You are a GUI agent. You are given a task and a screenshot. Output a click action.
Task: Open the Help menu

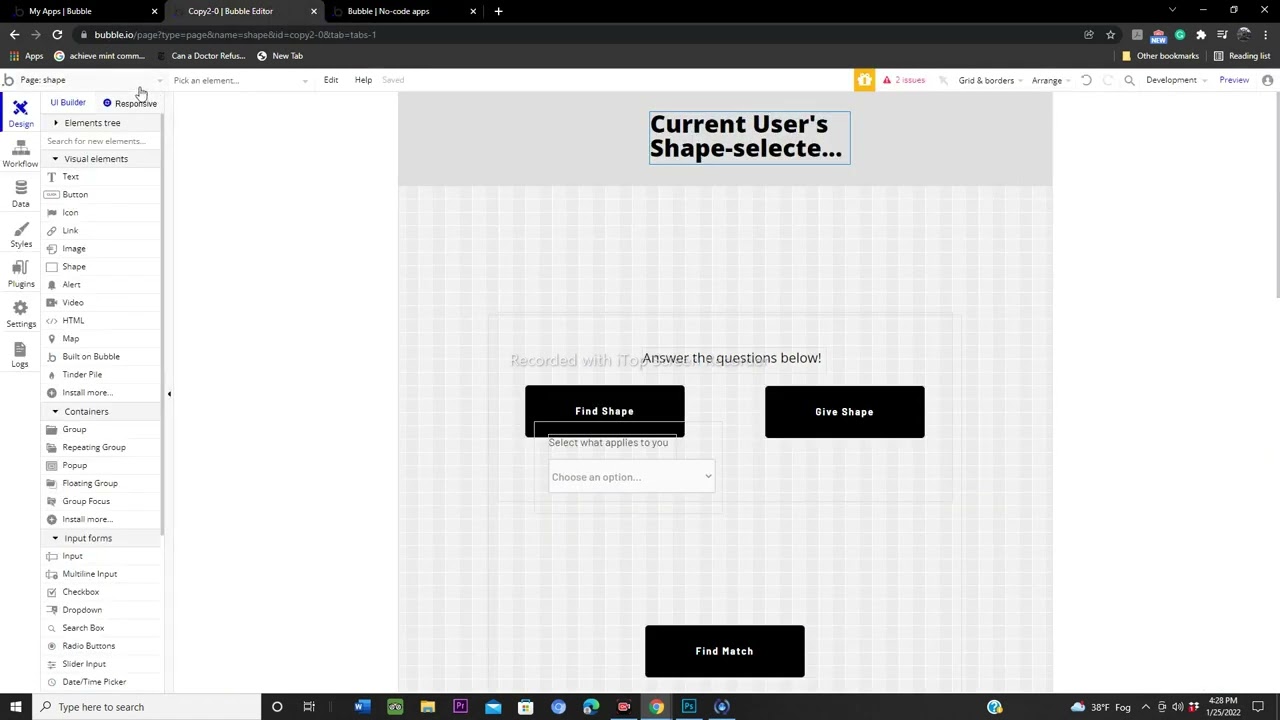click(x=363, y=80)
